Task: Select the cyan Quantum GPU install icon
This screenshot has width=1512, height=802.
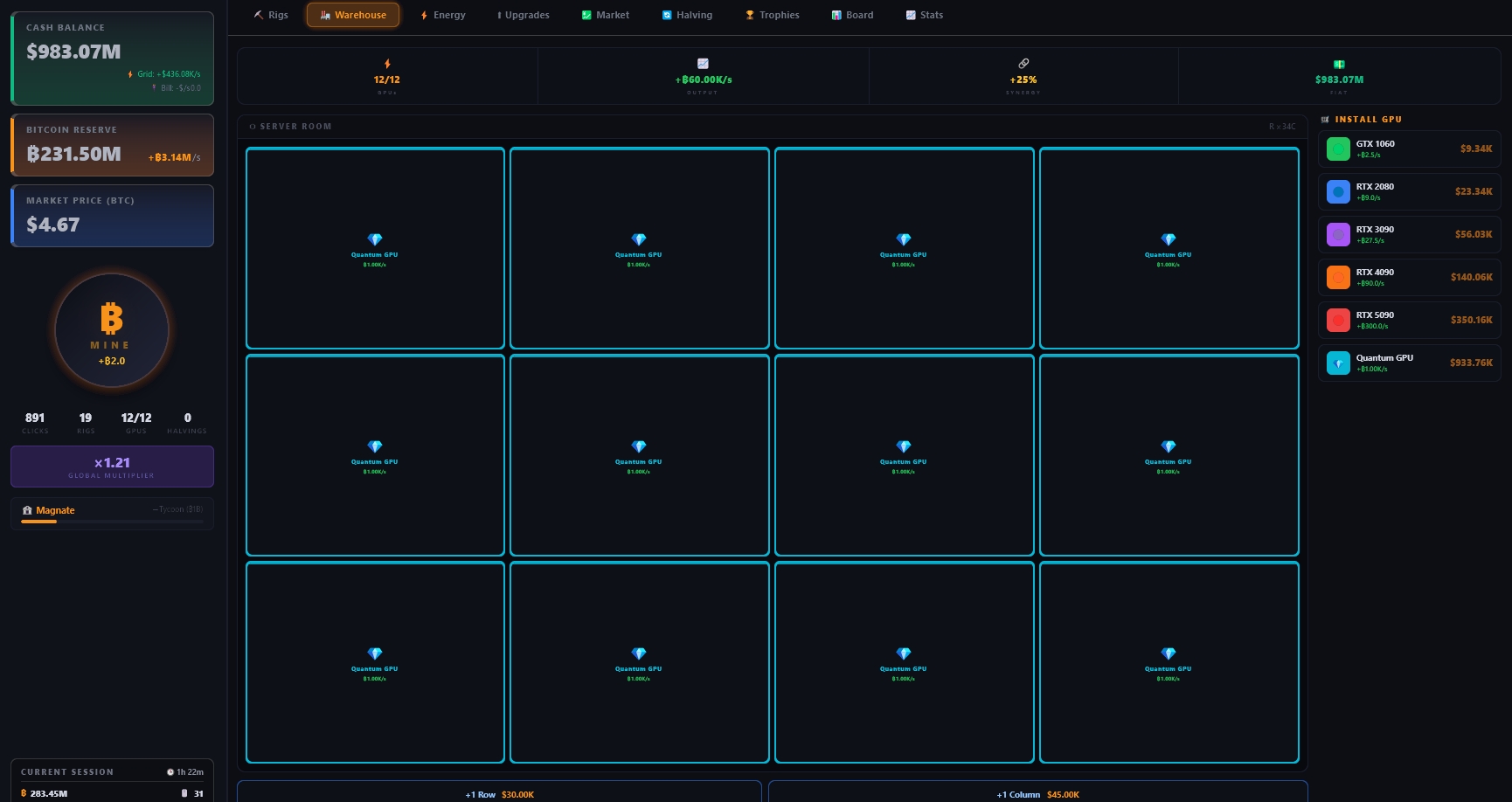Action: pyautogui.click(x=1338, y=363)
